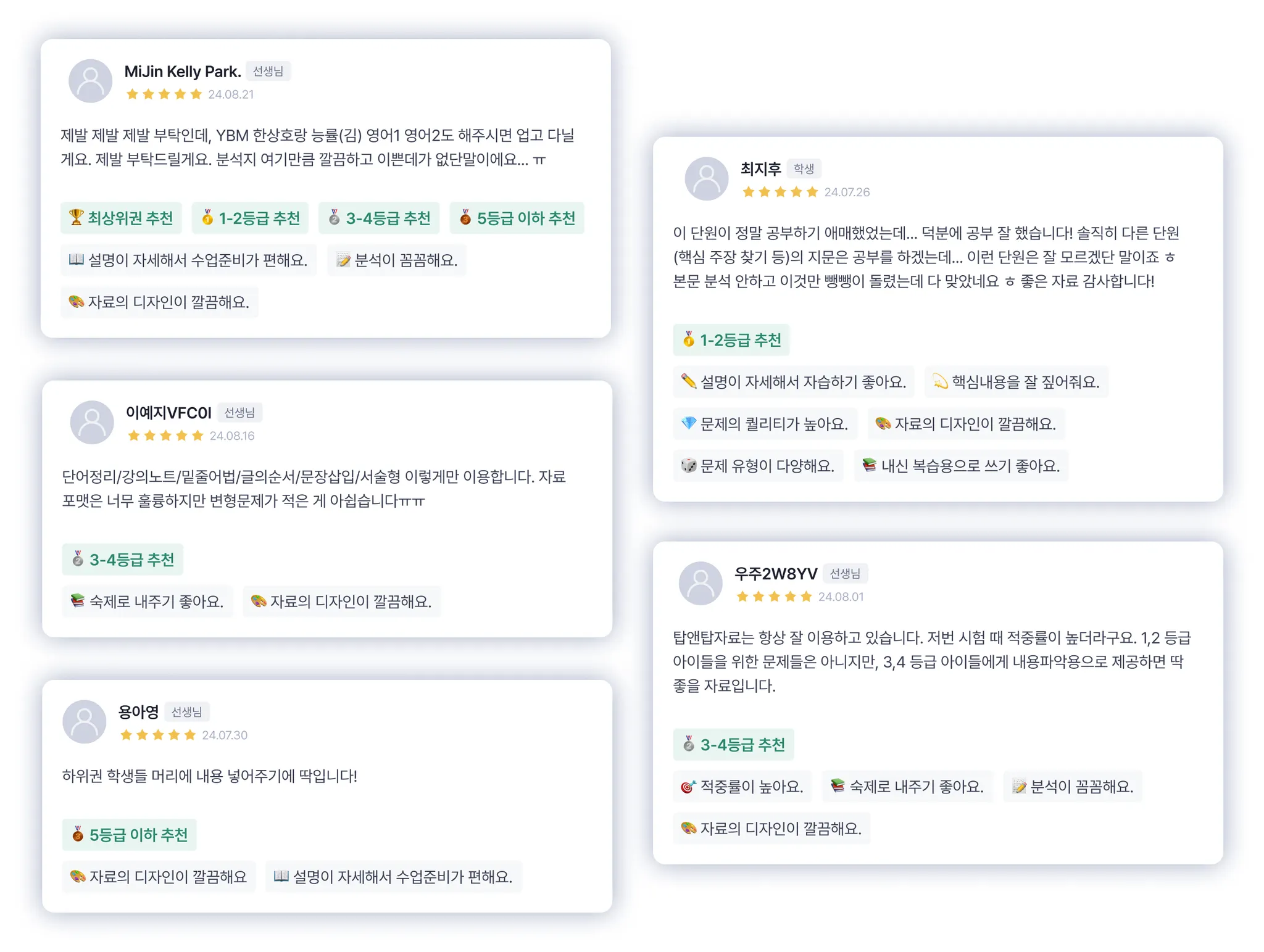Screen dimensions: 1264x952
Task: Click MiJin Kelly Park's profile avatar
Action: pyautogui.click(x=90, y=81)
